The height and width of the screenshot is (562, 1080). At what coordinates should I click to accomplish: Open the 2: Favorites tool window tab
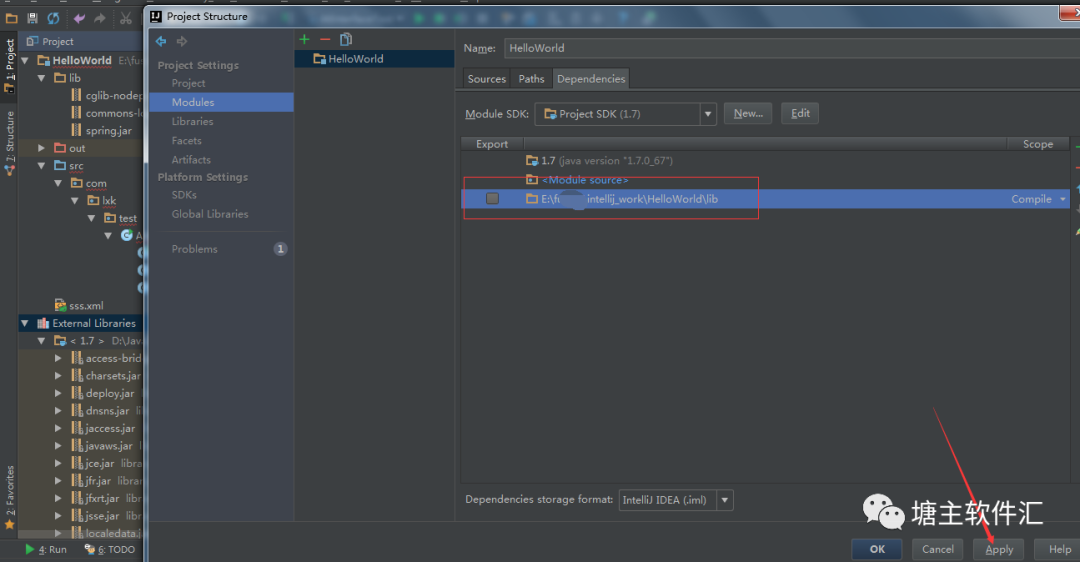point(10,497)
